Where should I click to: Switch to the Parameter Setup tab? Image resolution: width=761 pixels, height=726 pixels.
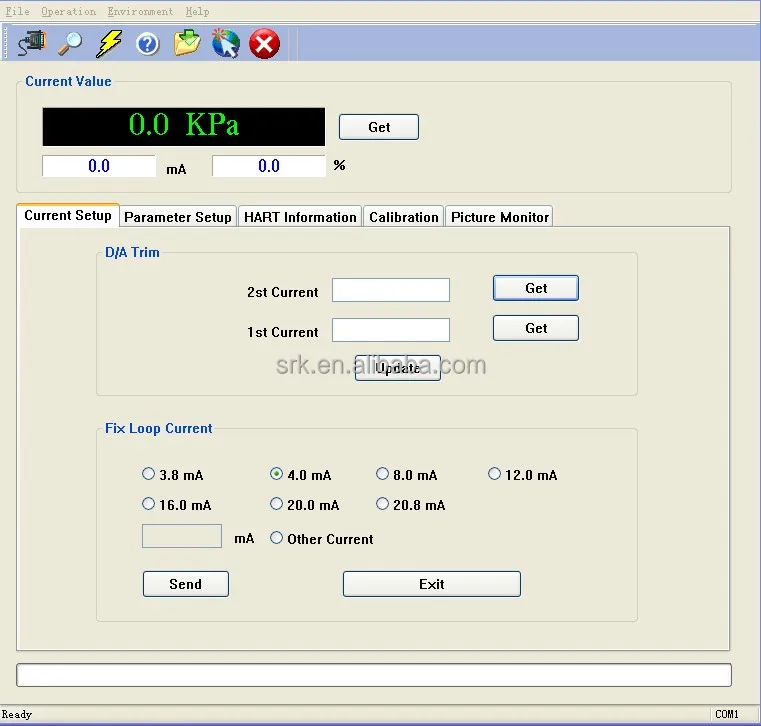pos(178,217)
